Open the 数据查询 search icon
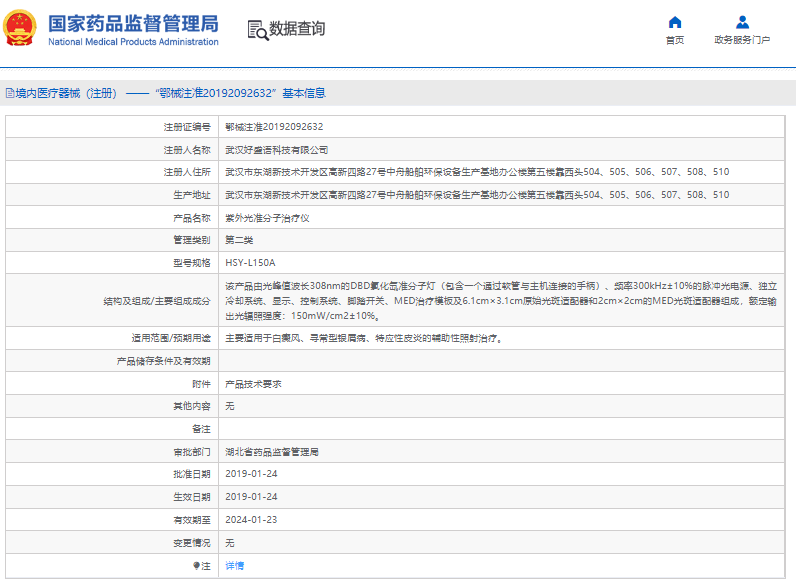This screenshot has width=796, height=580. click(x=258, y=30)
